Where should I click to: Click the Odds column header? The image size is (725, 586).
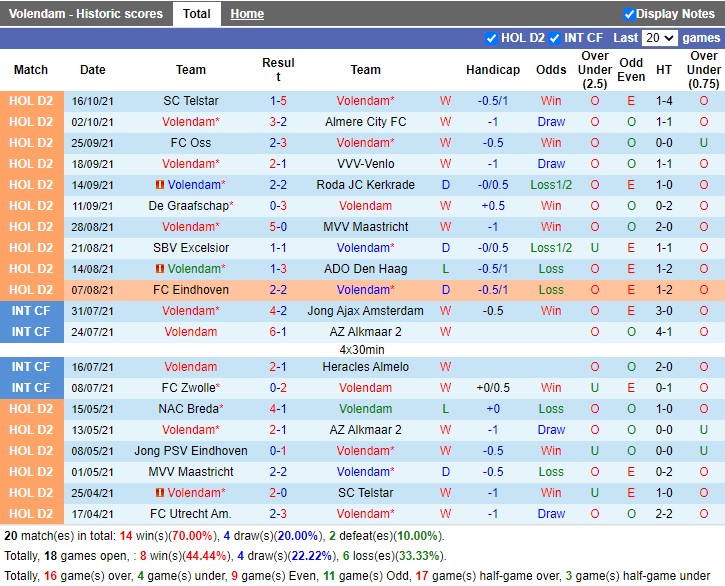pyautogui.click(x=551, y=70)
